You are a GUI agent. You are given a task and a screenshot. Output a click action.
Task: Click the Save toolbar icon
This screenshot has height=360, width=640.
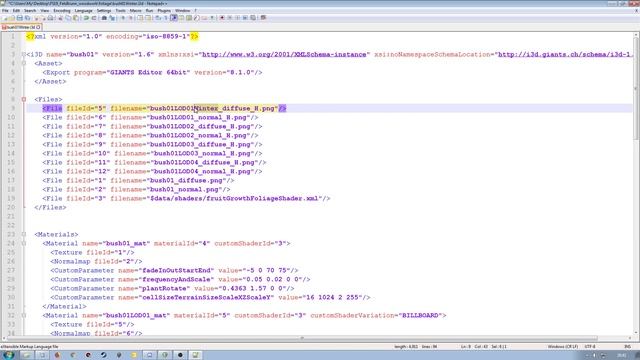point(20,18)
